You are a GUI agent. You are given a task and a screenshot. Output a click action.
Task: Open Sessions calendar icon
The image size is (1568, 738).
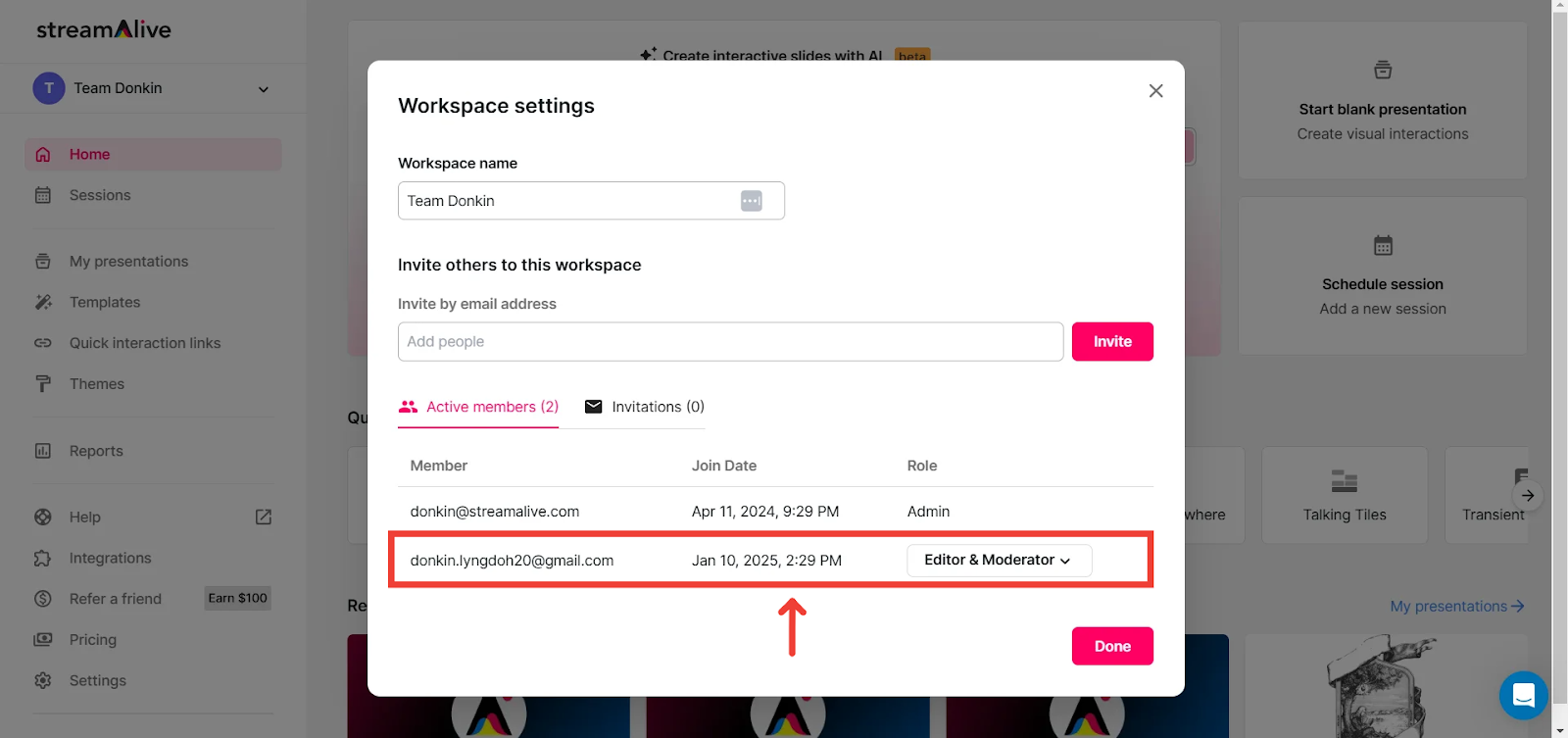click(43, 195)
